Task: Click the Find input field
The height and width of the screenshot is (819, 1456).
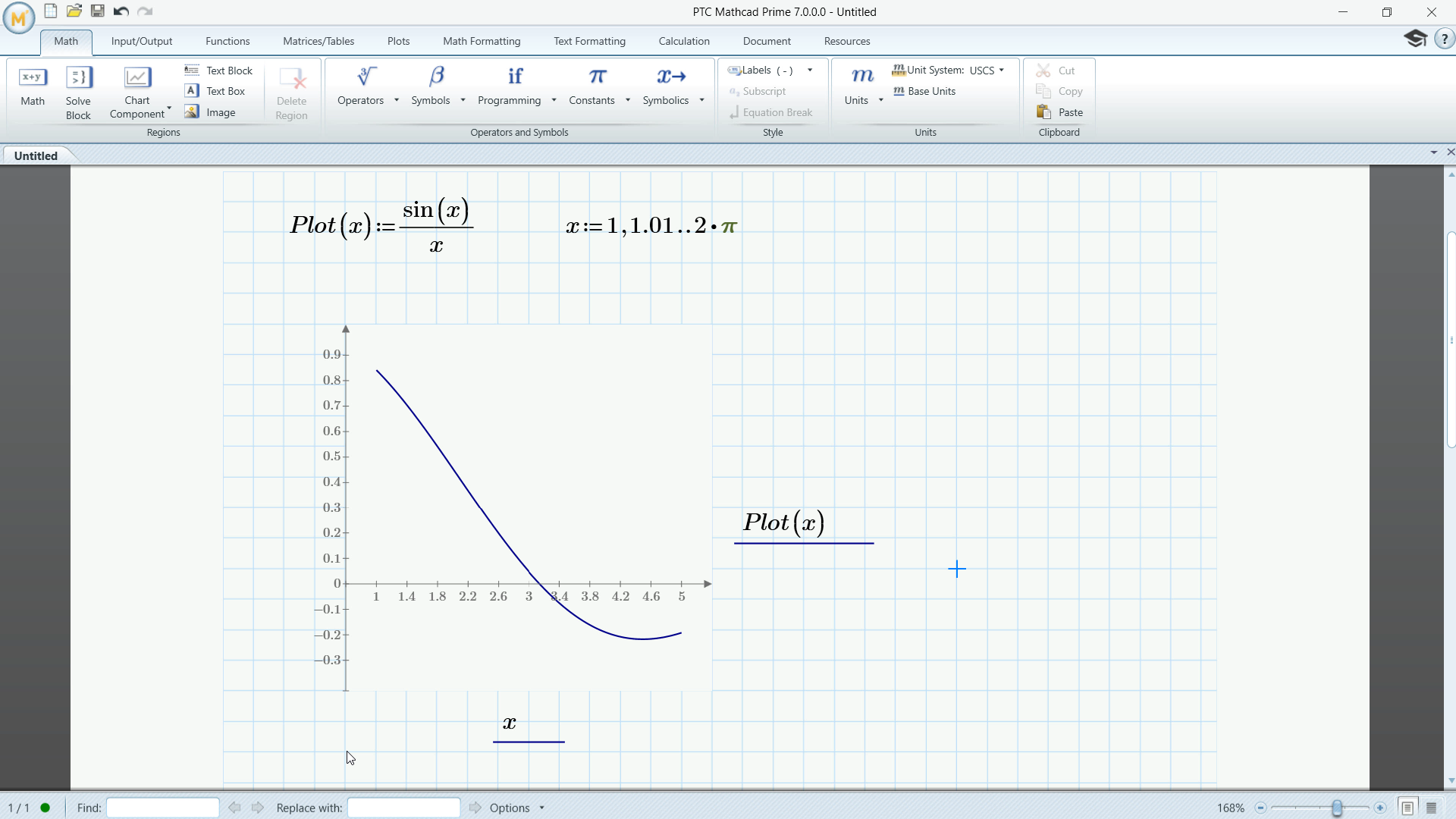Action: 163,808
